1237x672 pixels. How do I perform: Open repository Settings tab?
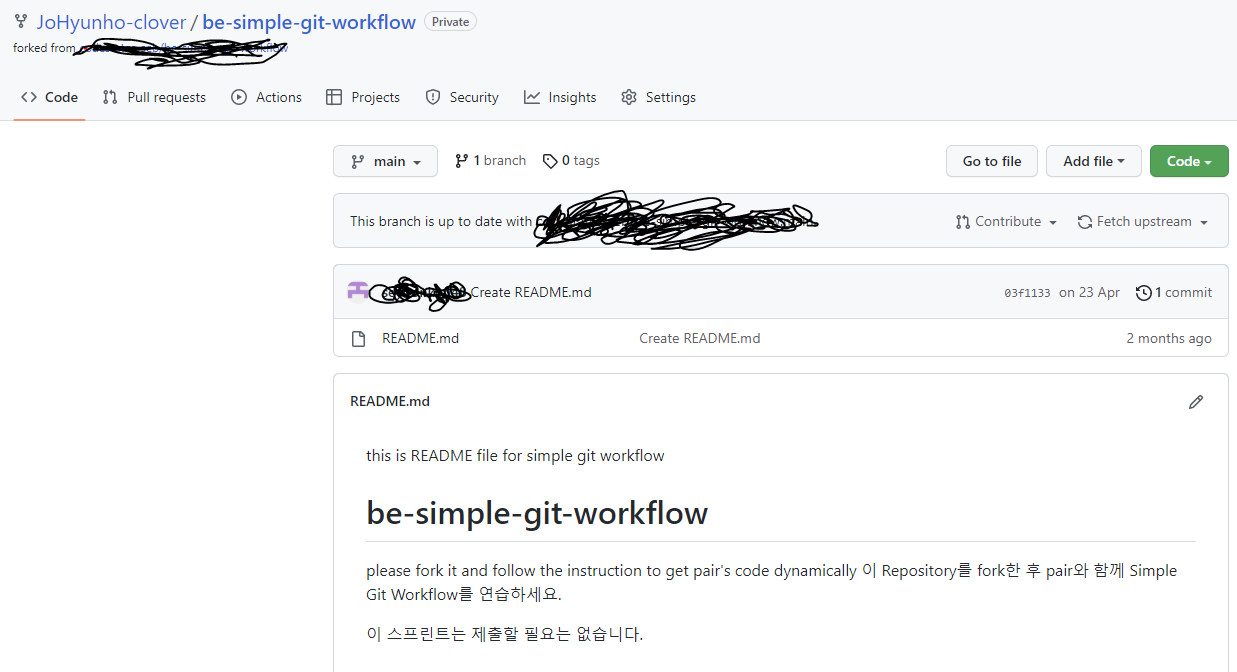658,97
